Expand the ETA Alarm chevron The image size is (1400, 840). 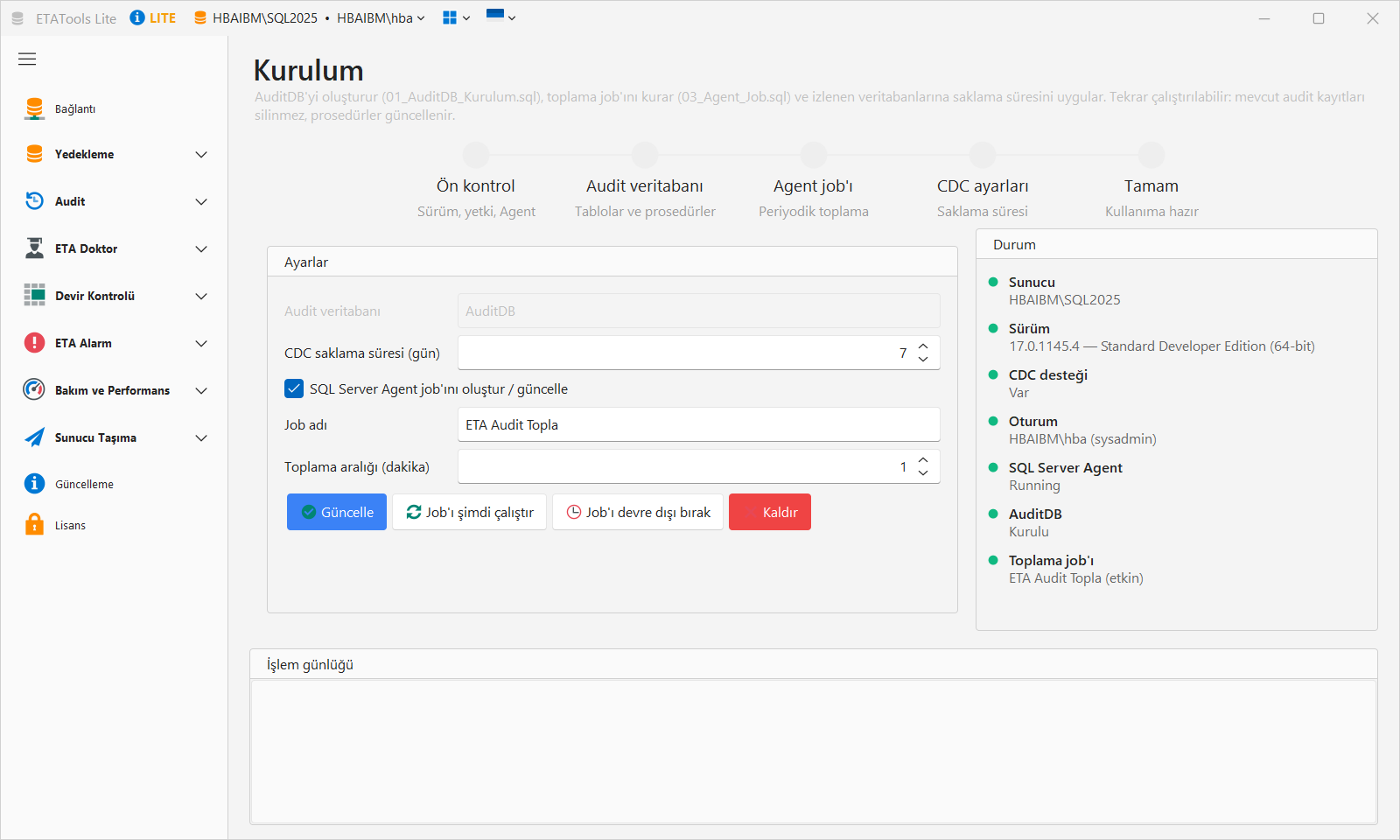point(201,344)
